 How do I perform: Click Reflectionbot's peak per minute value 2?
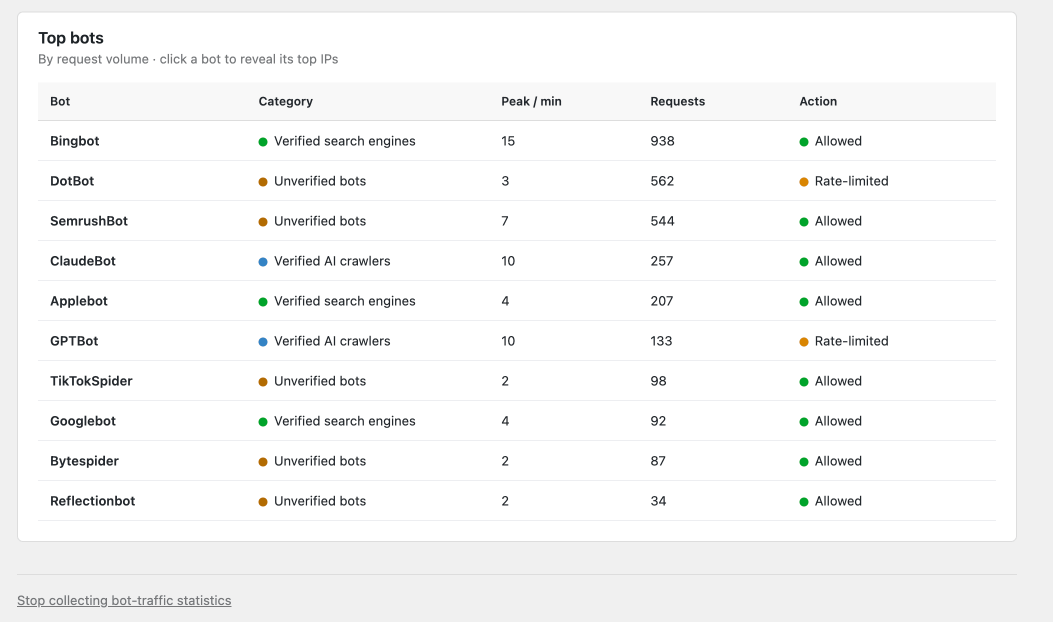tap(505, 501)
